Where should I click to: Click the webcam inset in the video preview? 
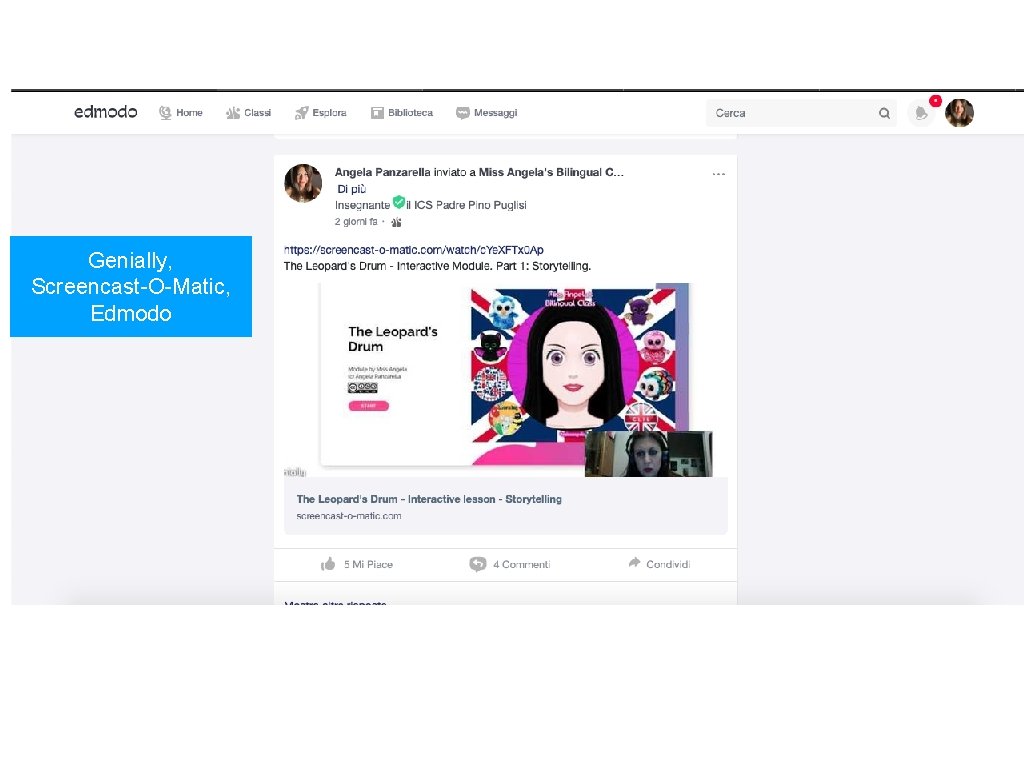point(648,454)
